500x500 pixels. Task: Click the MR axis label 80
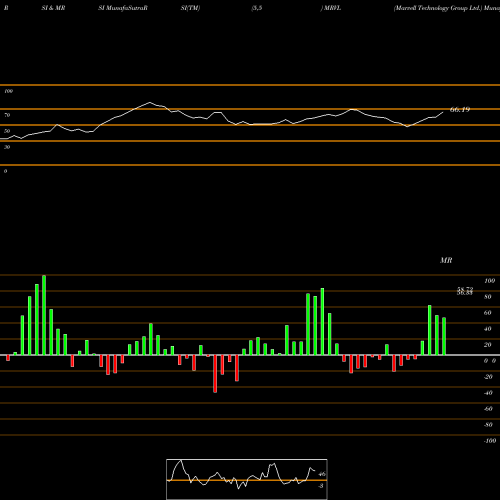coord(488,297)
